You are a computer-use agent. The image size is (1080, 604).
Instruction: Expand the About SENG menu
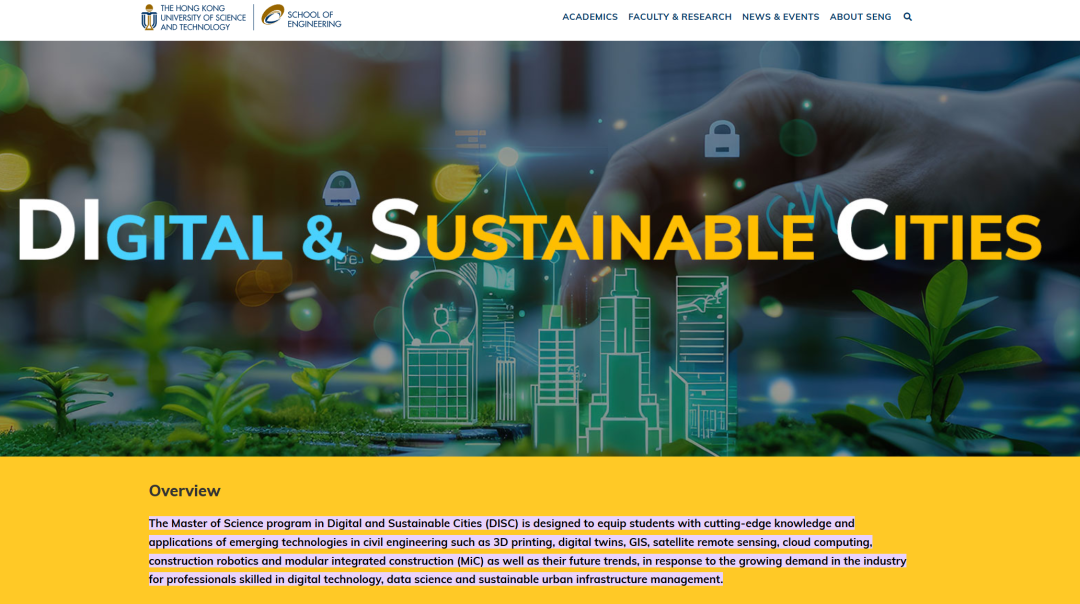tap(860, 17)
